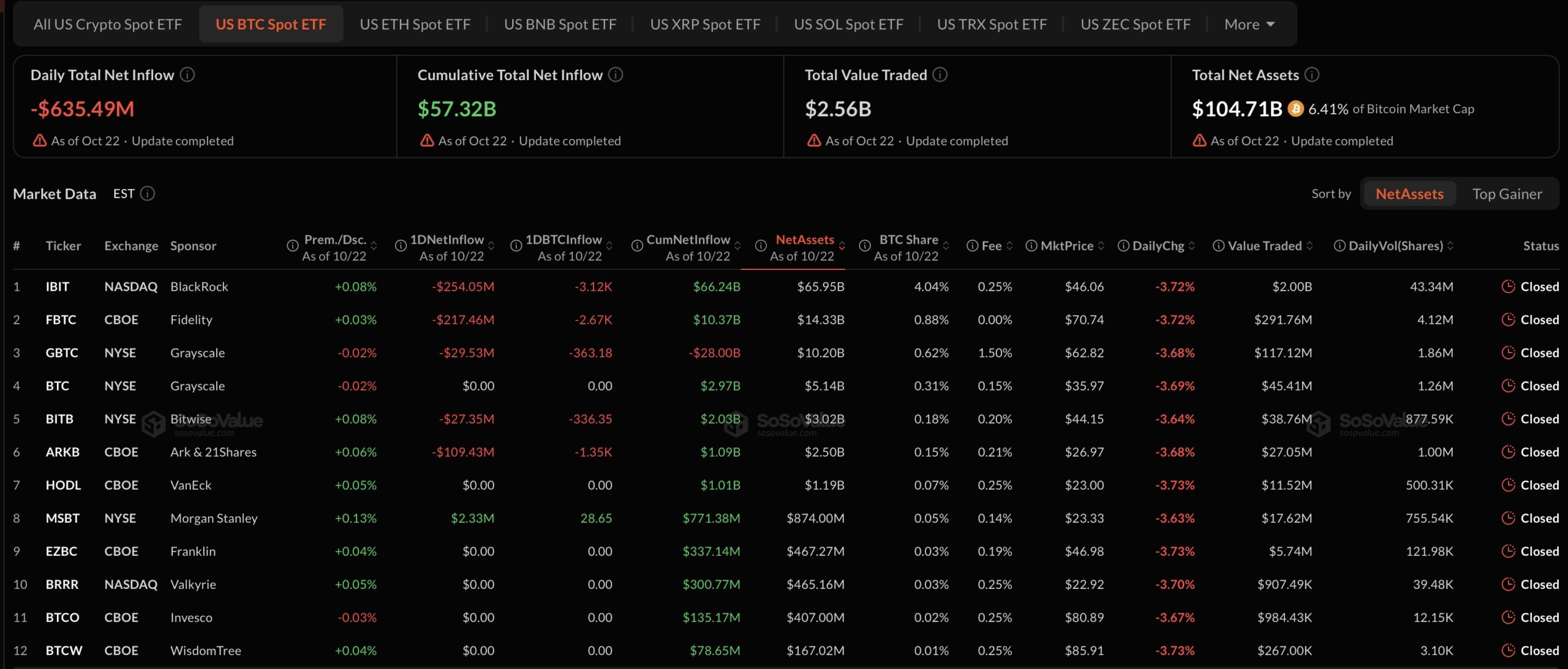1568x669 pixels.
Task: Open the info icon for the Value Traded column
Action: pyautogui.click(x=1219, y=245)
